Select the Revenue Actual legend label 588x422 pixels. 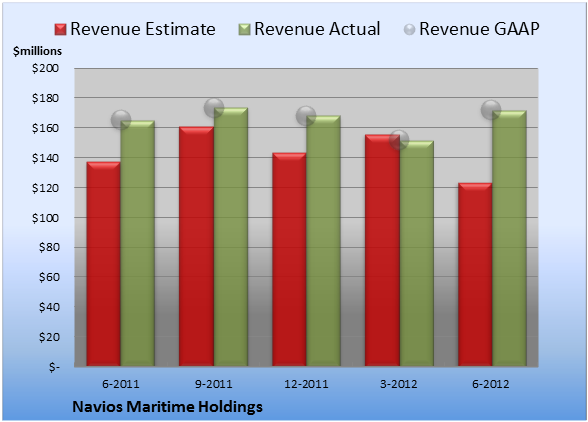pyautogui.click(x=317, y=29)
